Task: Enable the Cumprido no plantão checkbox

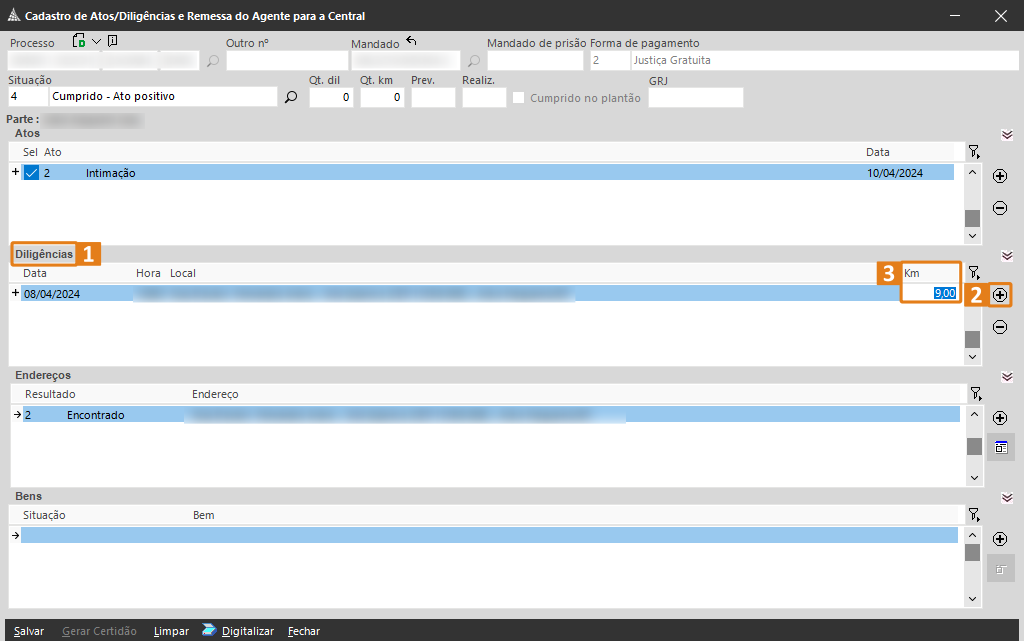Action: (519, 98)
